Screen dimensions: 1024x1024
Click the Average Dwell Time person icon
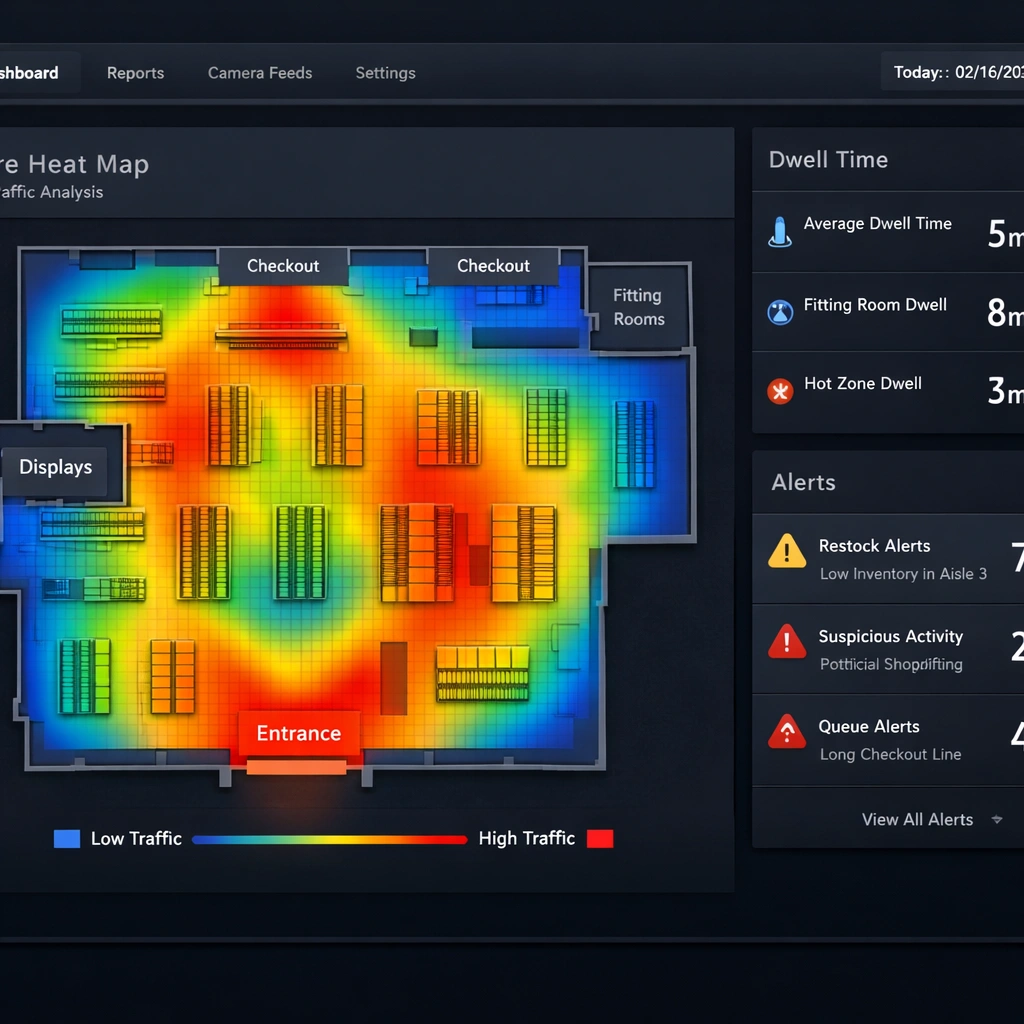click(779, 231)
